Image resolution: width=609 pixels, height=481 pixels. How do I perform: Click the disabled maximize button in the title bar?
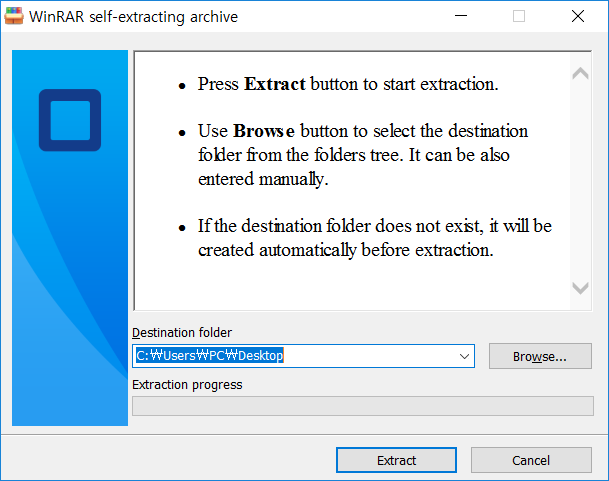tap(519, 16)
